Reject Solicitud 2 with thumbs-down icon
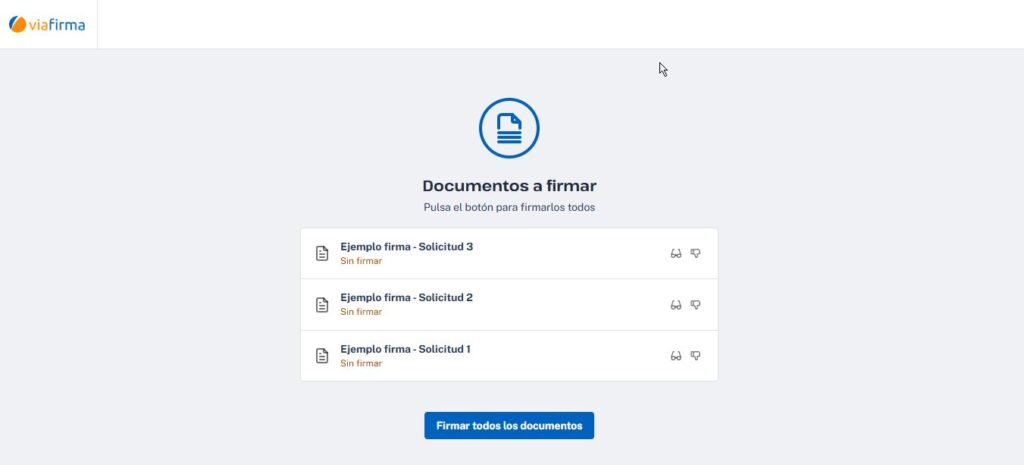1024x465 pixels. click(x=696, y=304)
